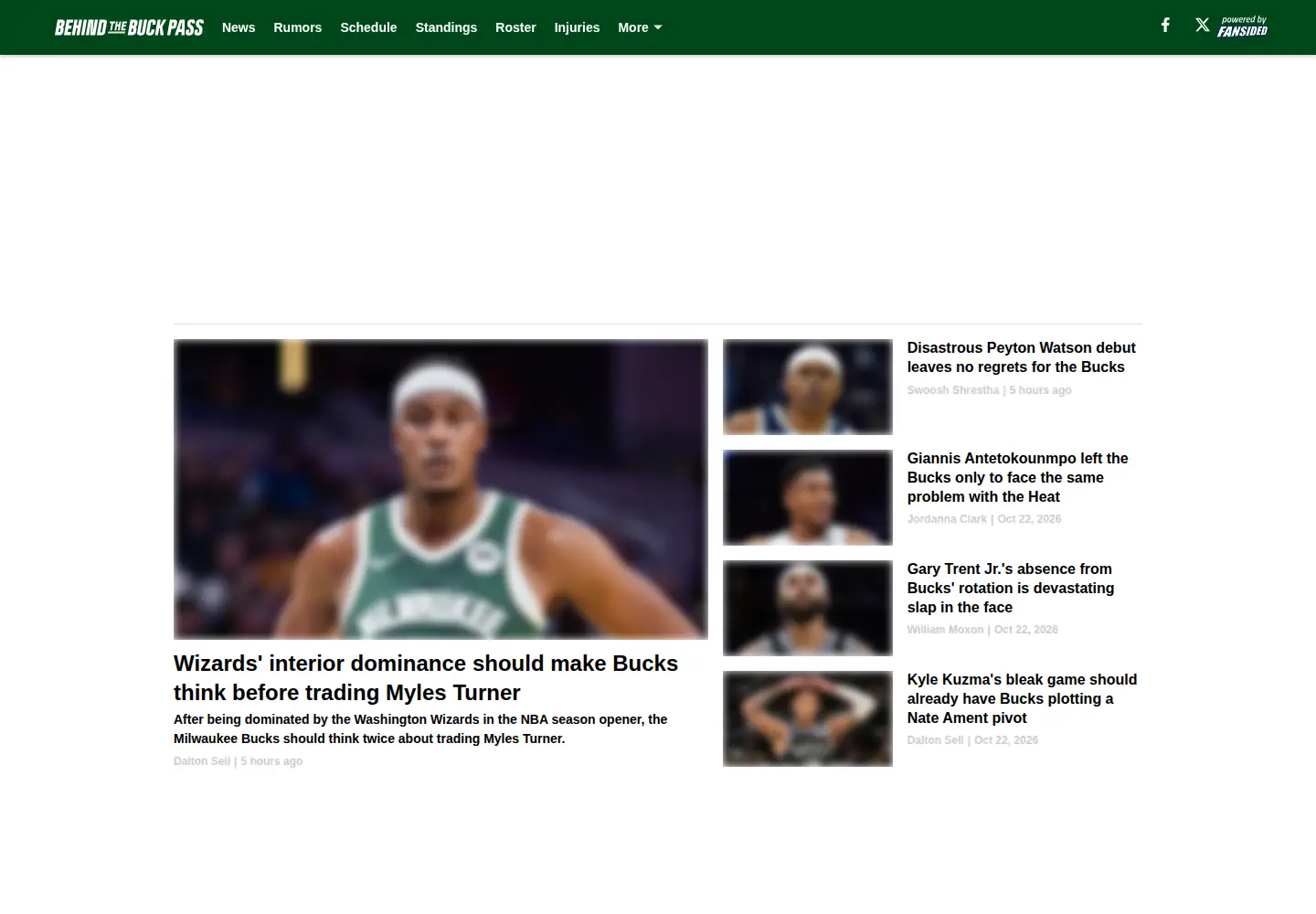Image resolution: width=1316 pixels, height=914 pixels.
Task: Go to the News menu item
Action: [239, 27]
